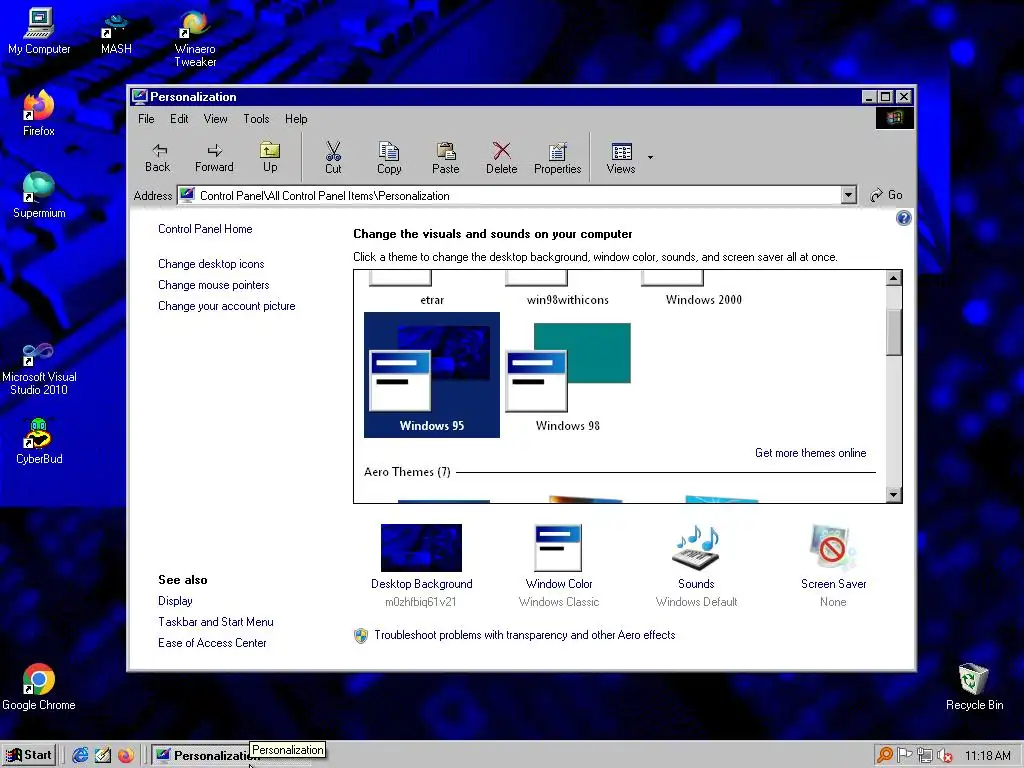Launch Firefox from quick launch
This screenshot has height=768, width=1024.
tap(126, 756)
